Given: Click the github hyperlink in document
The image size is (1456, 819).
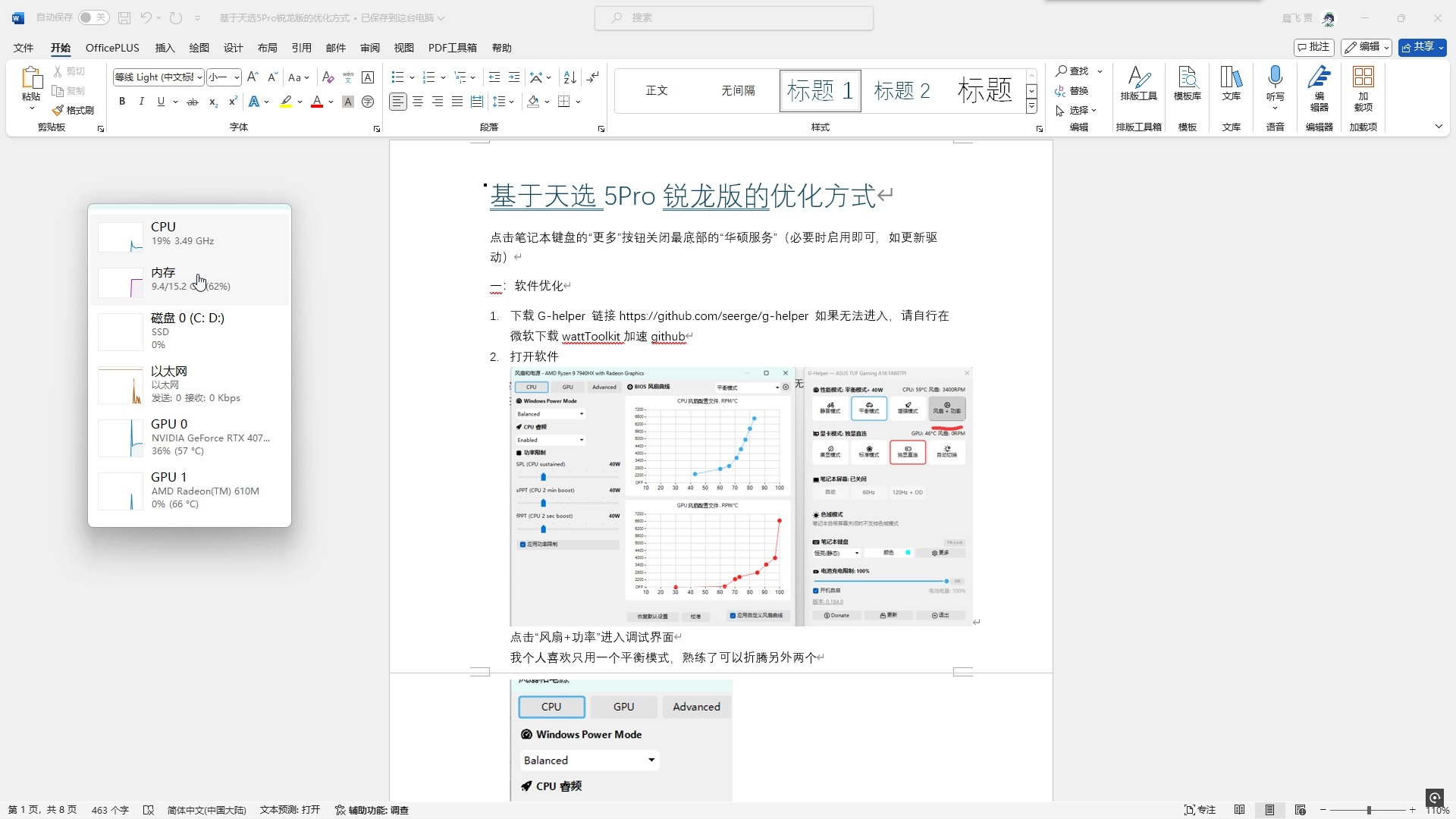Looking at the screenshot, I should tap(668, 336).
